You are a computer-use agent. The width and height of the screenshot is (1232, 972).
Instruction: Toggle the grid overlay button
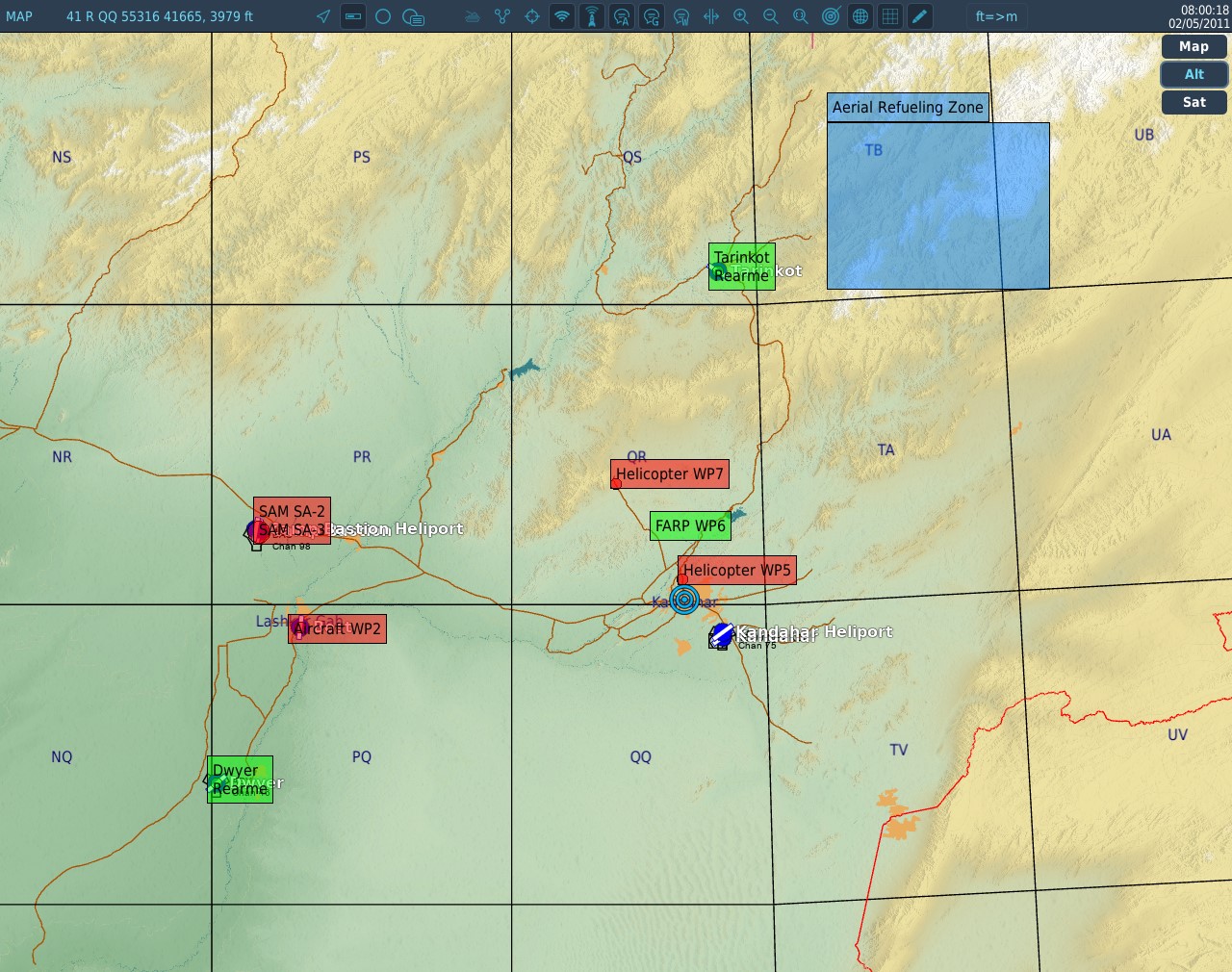(890, 16)
